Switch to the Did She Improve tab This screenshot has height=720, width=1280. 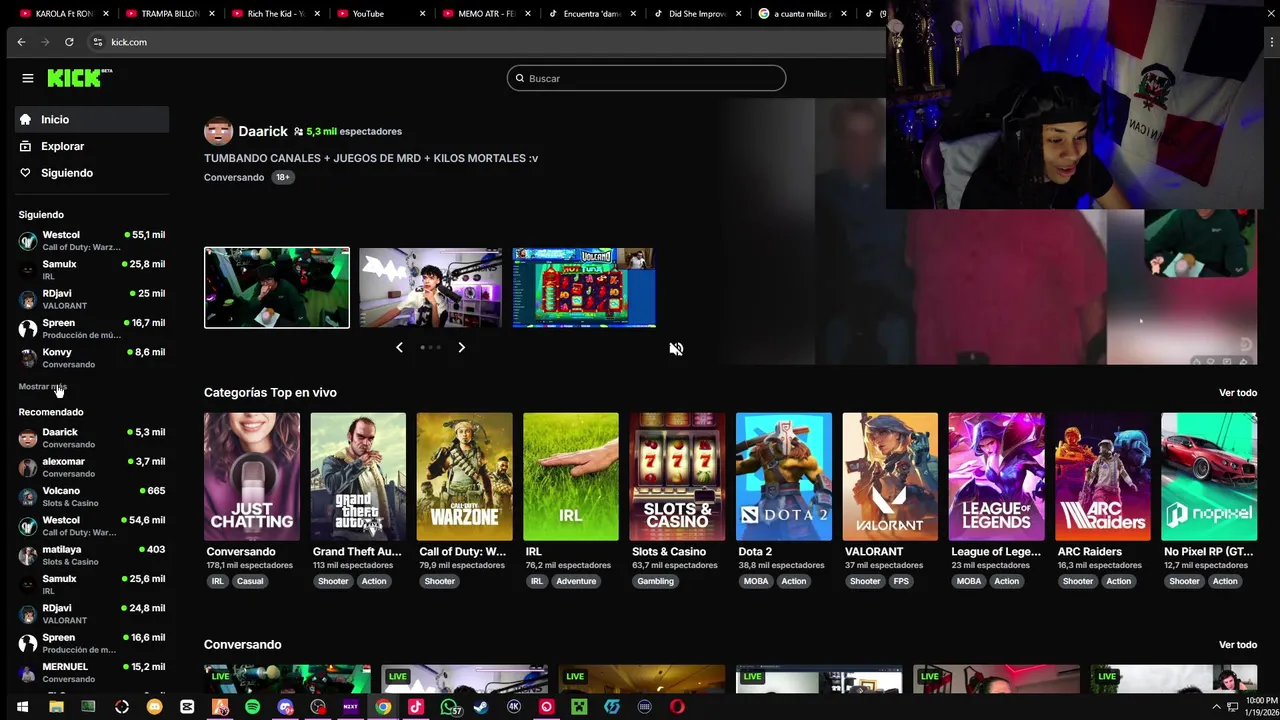coord(697,14)
